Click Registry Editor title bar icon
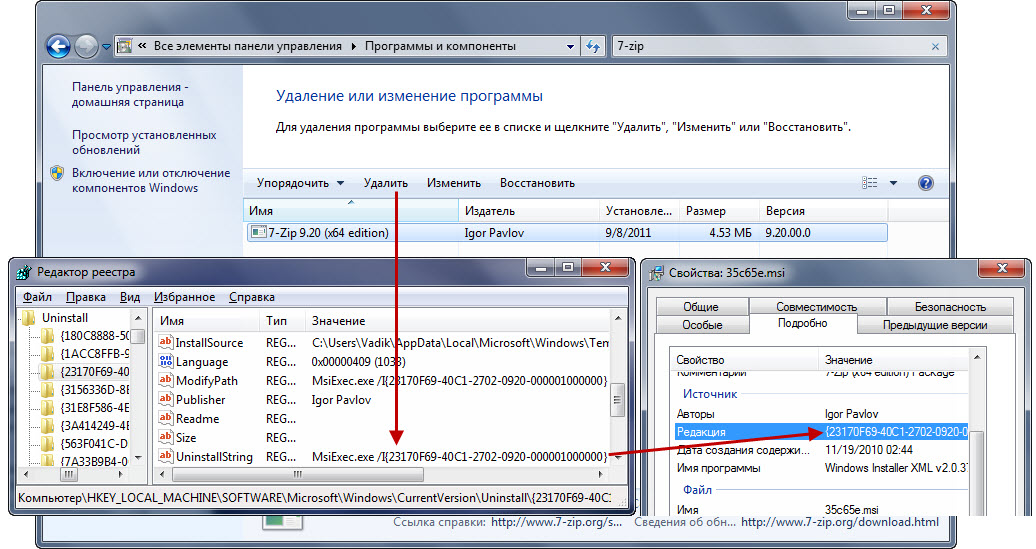The width and height of the screenshot is (1036, 549). coord(24,272)
